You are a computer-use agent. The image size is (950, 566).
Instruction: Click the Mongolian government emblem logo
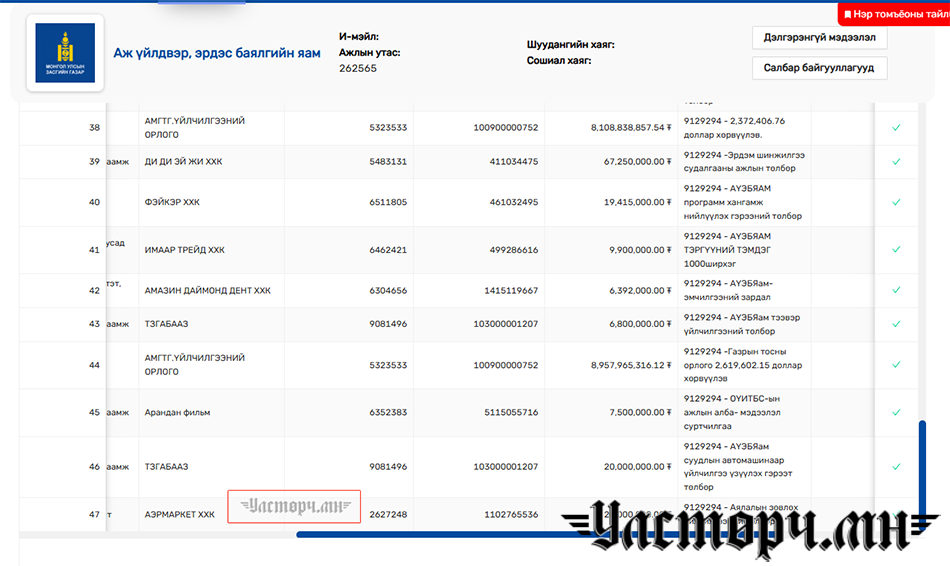tap(65, 53)
